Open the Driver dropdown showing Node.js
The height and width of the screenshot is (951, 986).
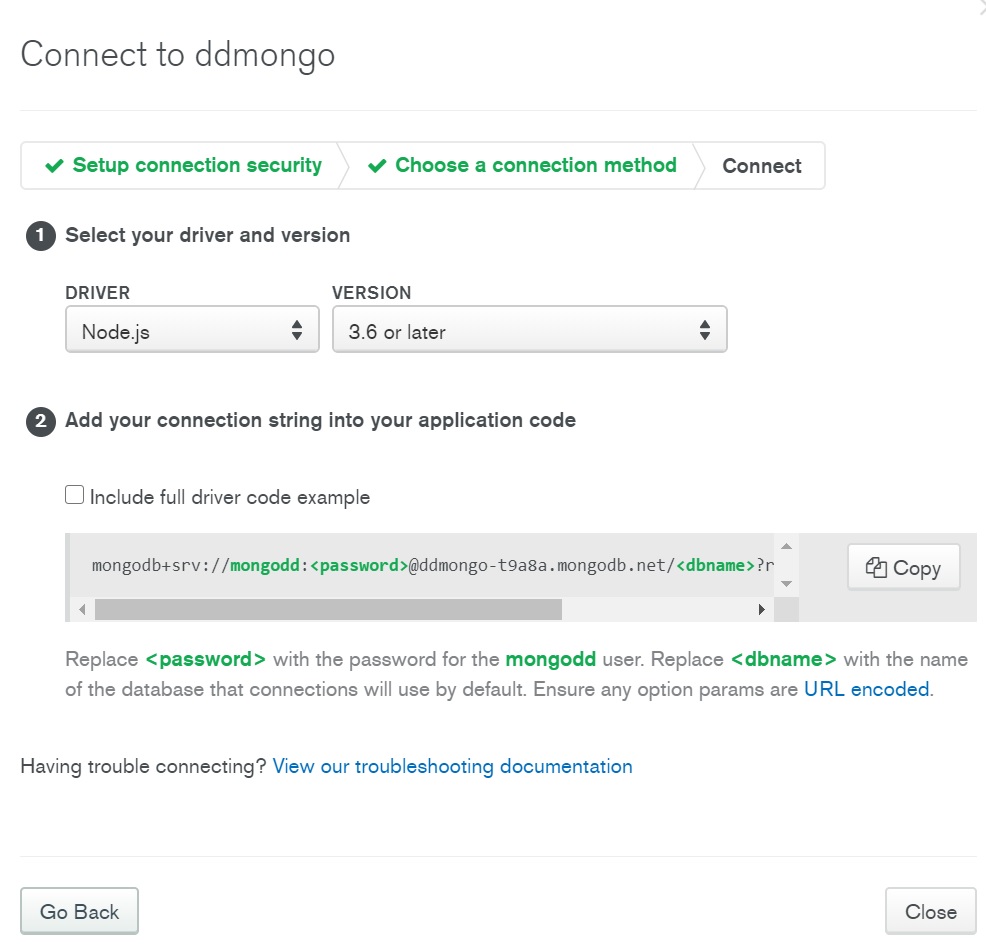[x=192, y=331]
